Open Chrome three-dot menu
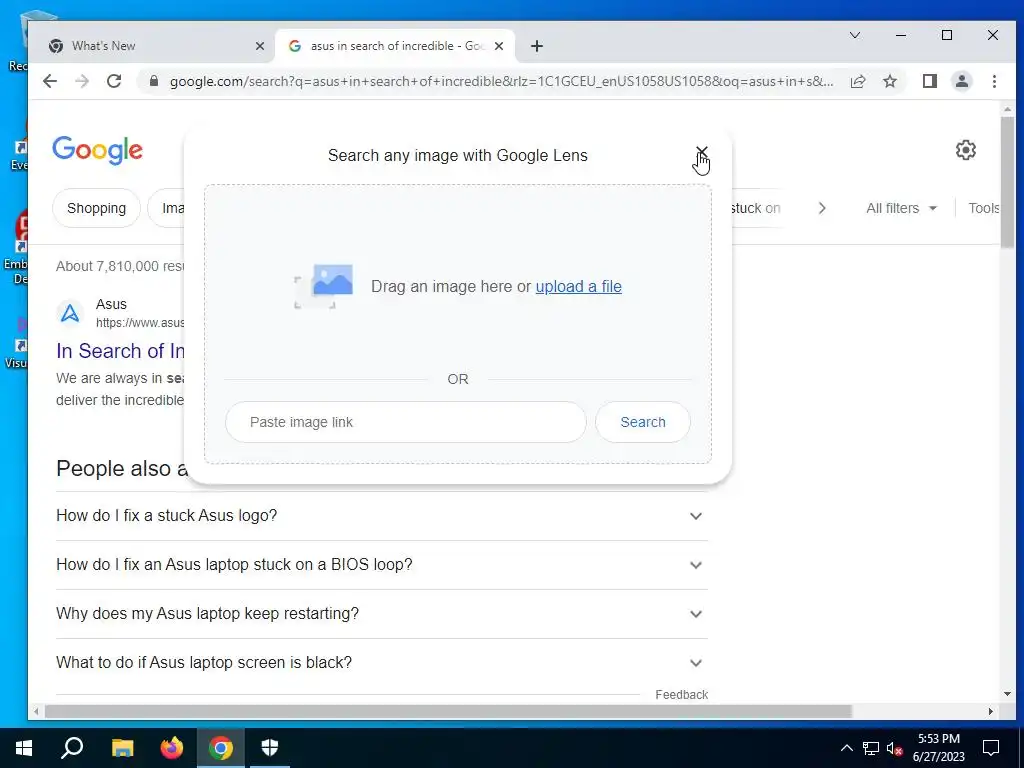The width and height of the screenshot is (1024, 768). 994,81
